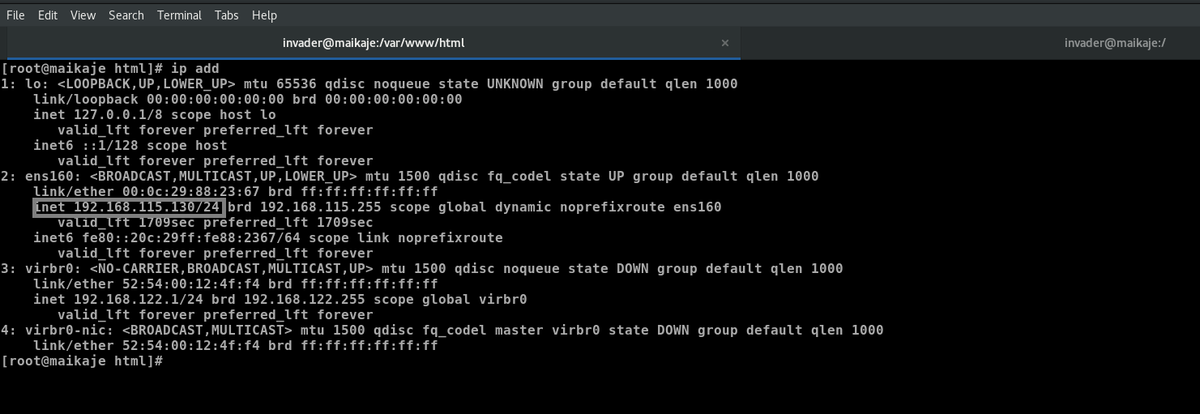The image size is (1200, 414).
Task: Click the inet 192.168.115.130/24 address
Action: pos(127,207)
